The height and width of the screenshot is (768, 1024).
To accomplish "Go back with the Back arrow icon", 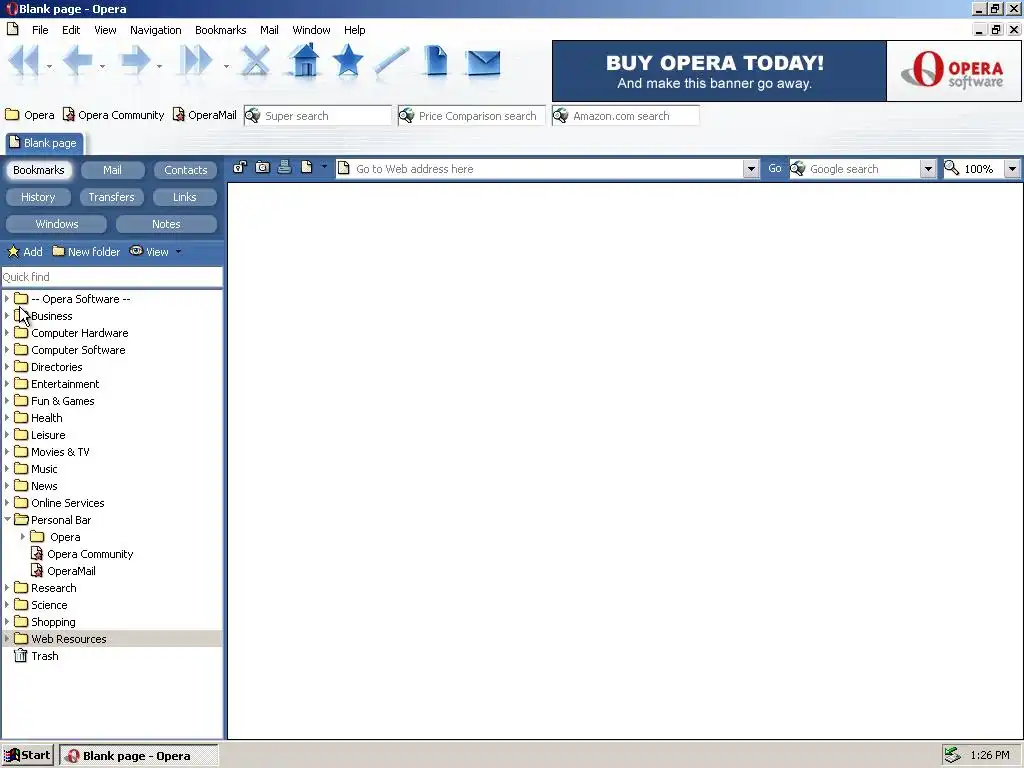I will coord(77,62).
